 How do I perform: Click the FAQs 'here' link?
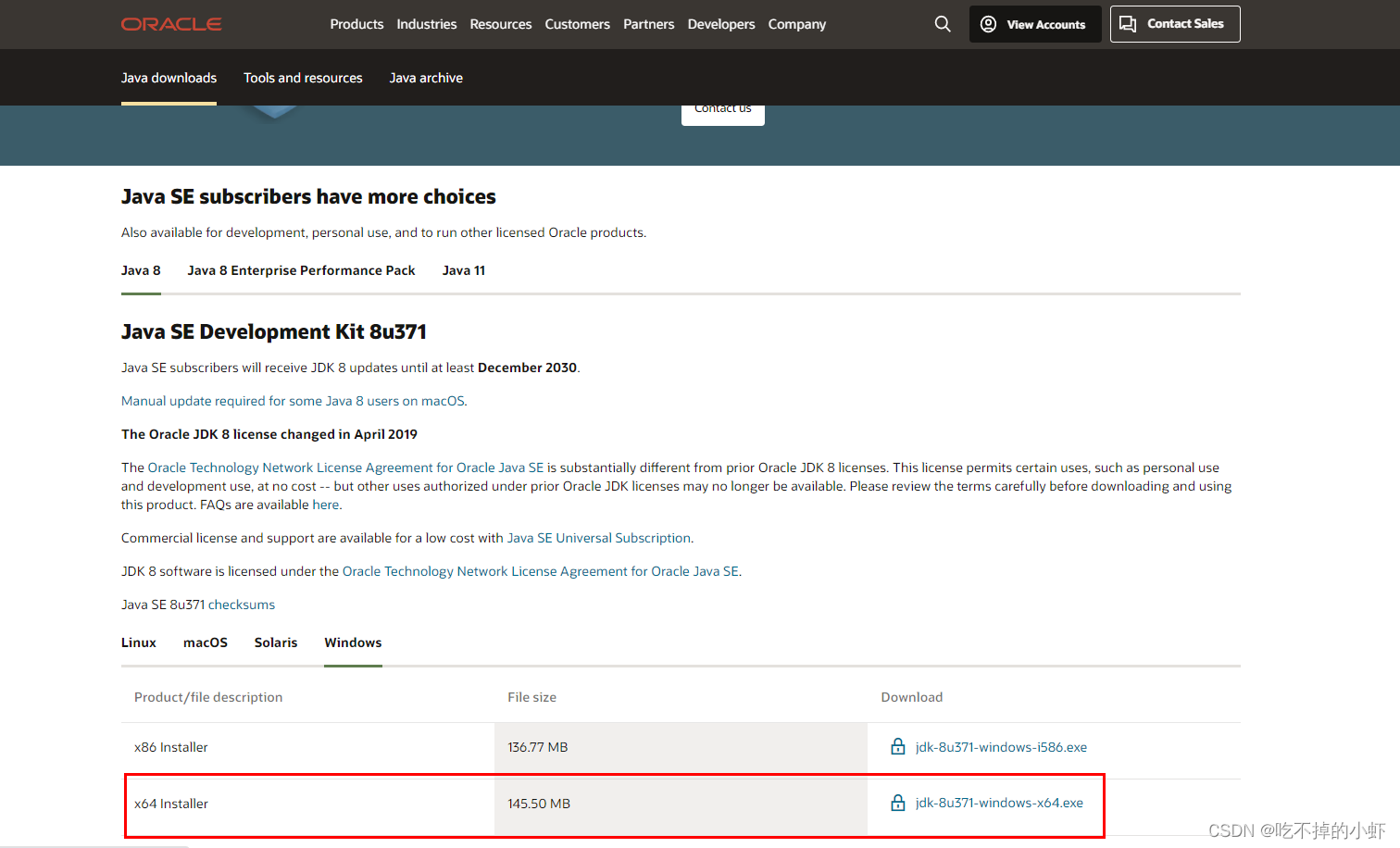326,505
